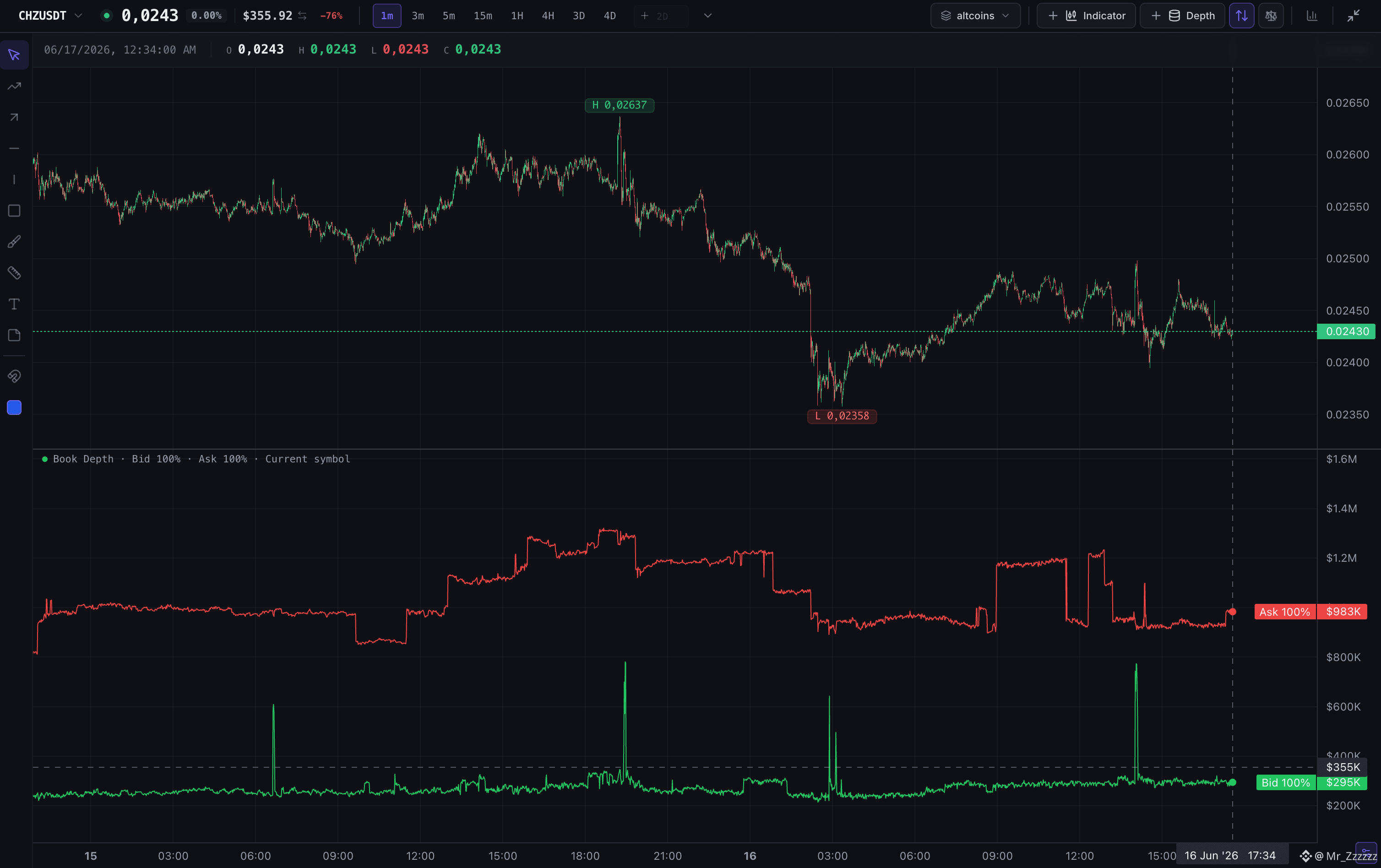The height and width of the screenshot is (868, 1381).
Task: Select the horizontal line tool
Action: click(x=14, y=148)
